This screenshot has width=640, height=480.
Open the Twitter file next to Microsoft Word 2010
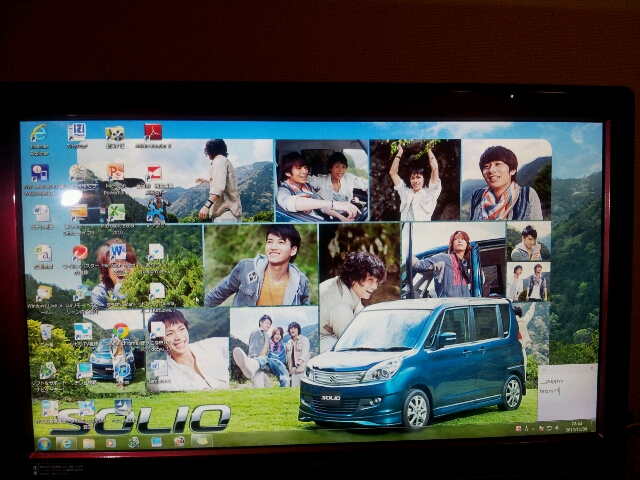pos(156,258)
